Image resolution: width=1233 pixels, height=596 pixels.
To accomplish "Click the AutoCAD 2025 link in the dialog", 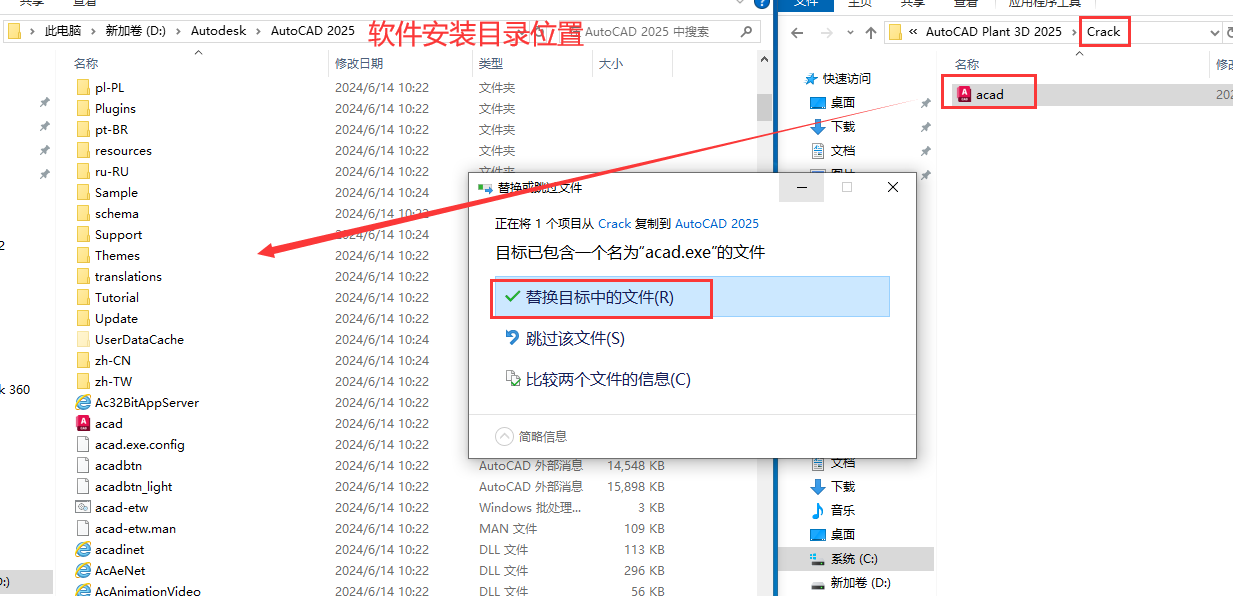I will coord(716,223).
